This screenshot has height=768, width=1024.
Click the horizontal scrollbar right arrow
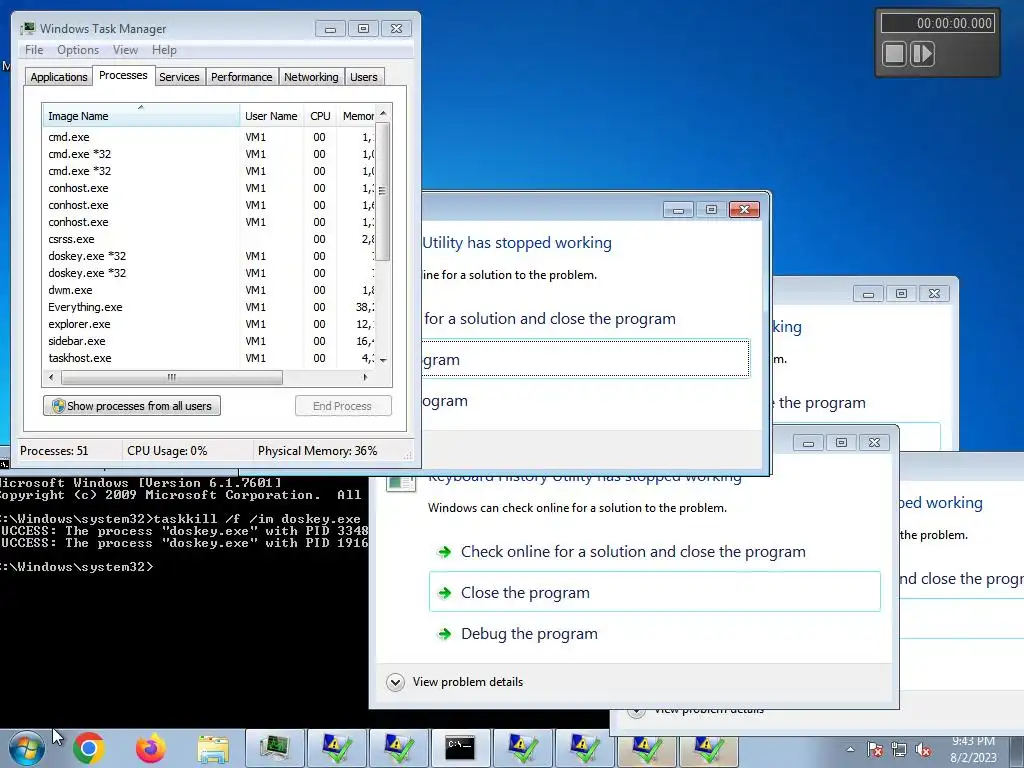point(365,377)
